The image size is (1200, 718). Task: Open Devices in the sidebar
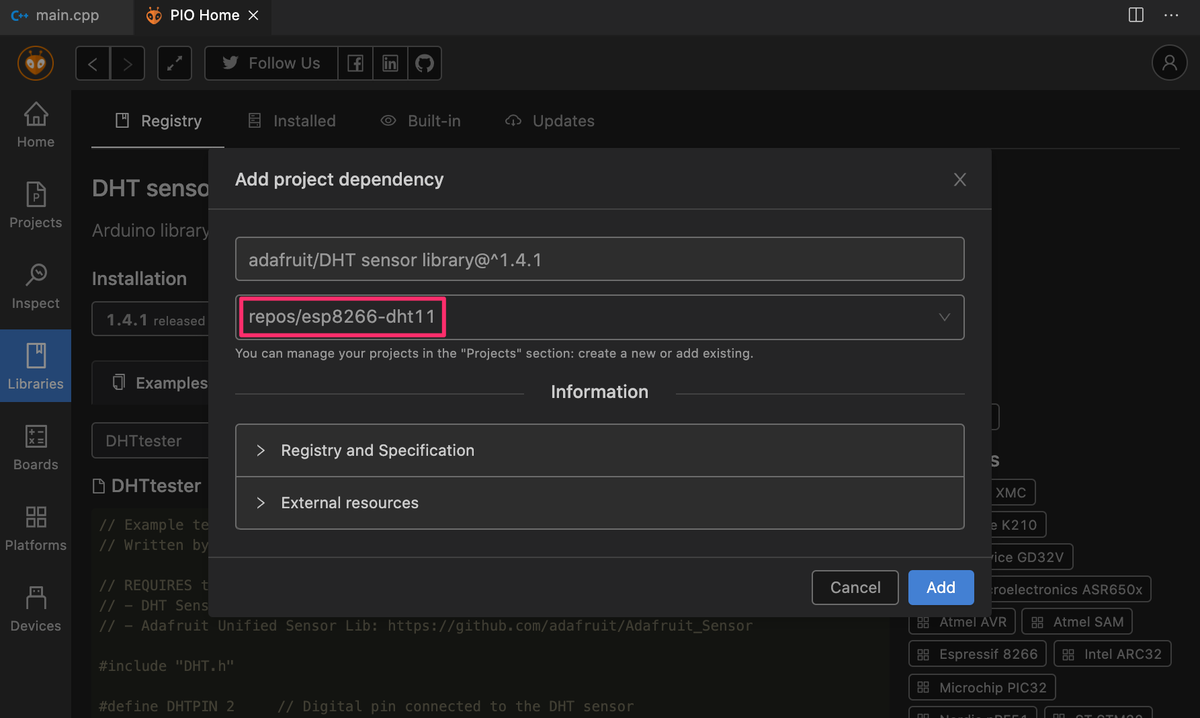pos(36,609)
